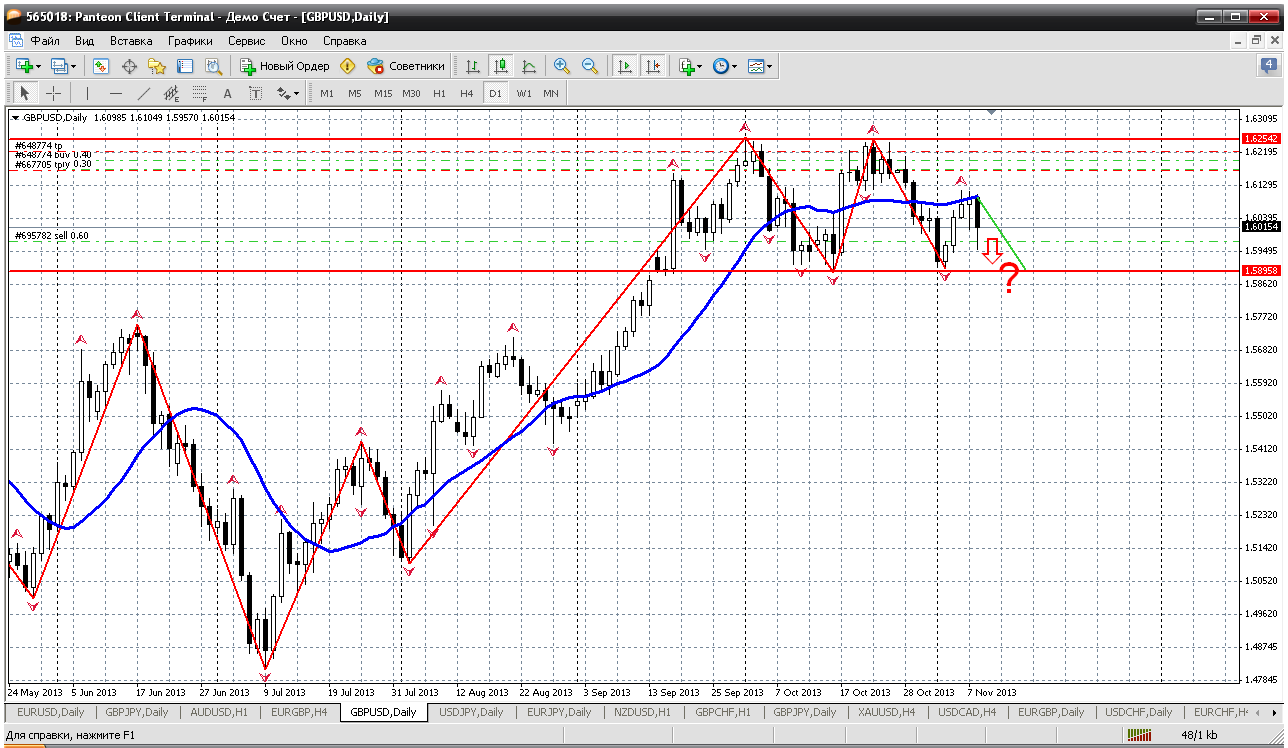This screenshot has height=748, width=1288.
Task: Select the H4 timeframe button
Action: click(x=467, y=93)
